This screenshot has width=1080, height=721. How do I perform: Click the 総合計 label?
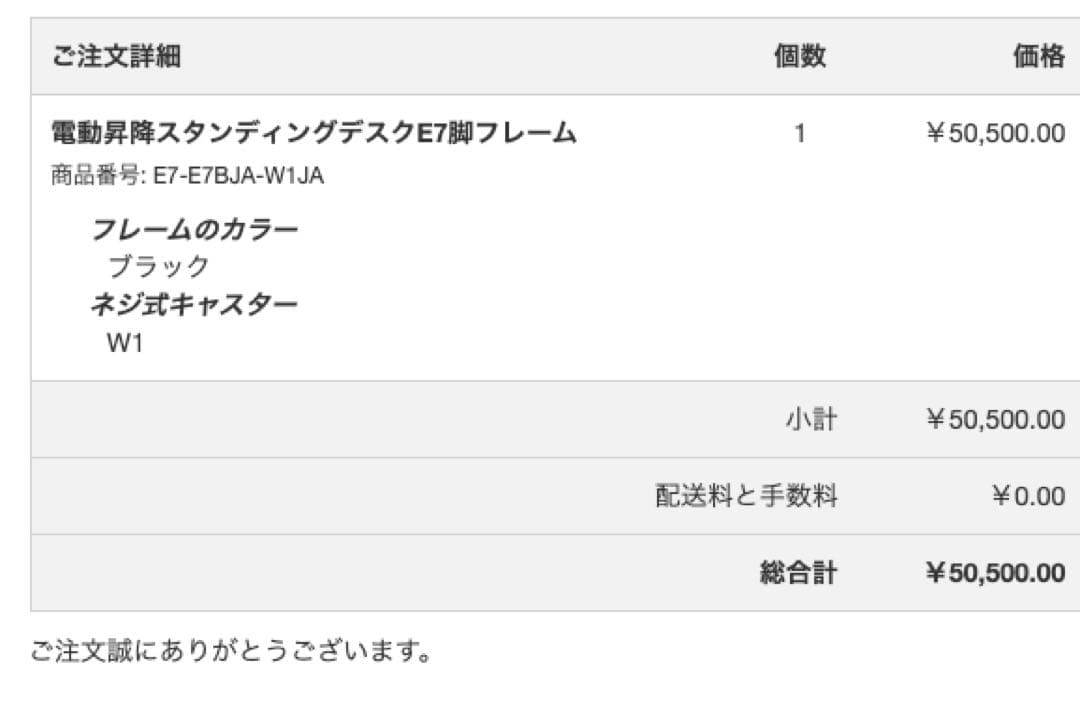pos(798,573)
